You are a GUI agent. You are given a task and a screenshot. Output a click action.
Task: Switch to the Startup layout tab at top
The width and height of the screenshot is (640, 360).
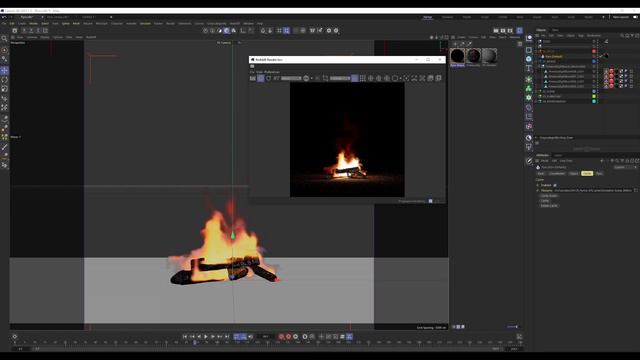(427, 17)
